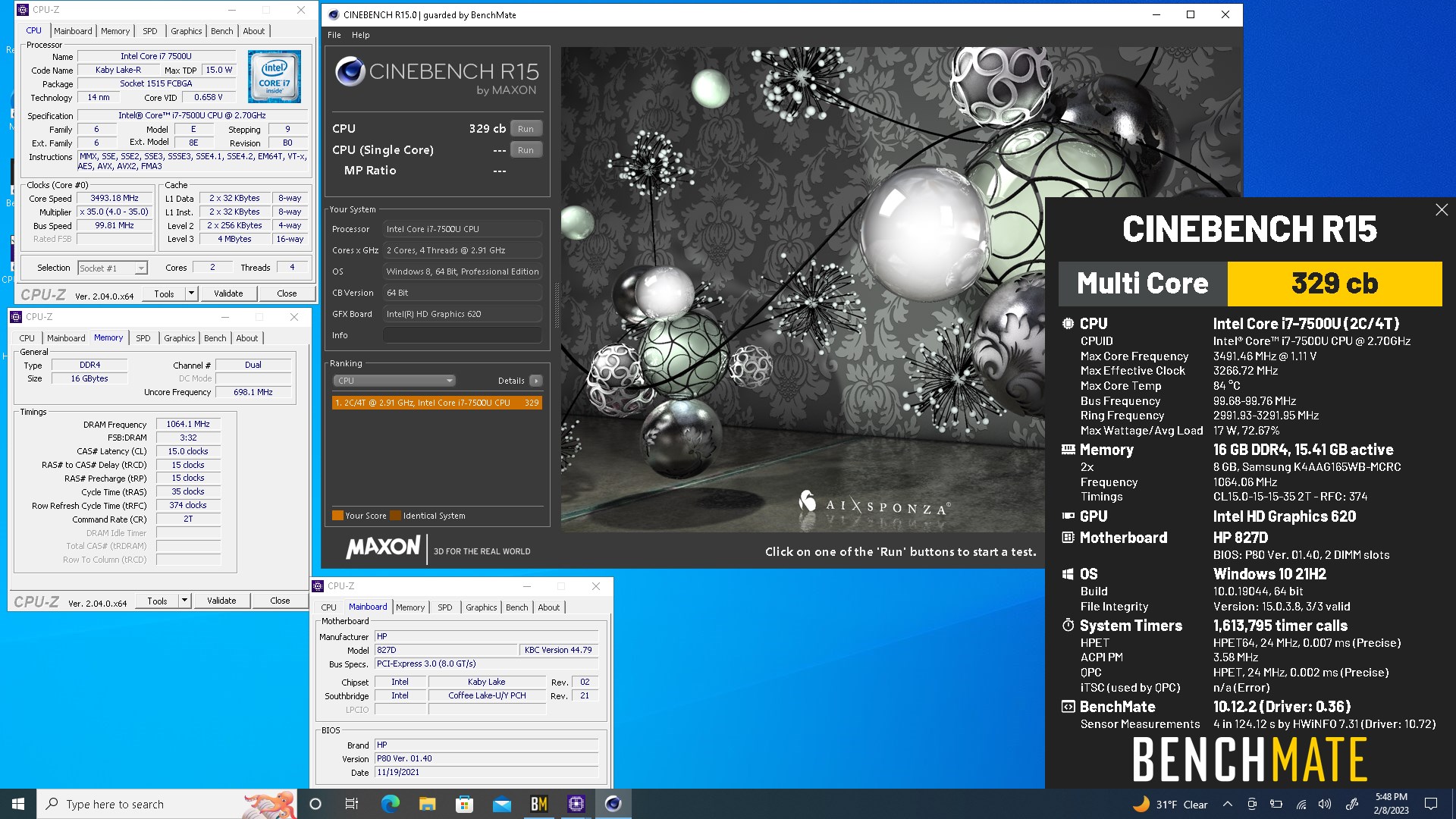Image resolution: width=1456 pixels, height=819 pixels.
Task: Open Task View from the taskbar
Action: (352, 804)
